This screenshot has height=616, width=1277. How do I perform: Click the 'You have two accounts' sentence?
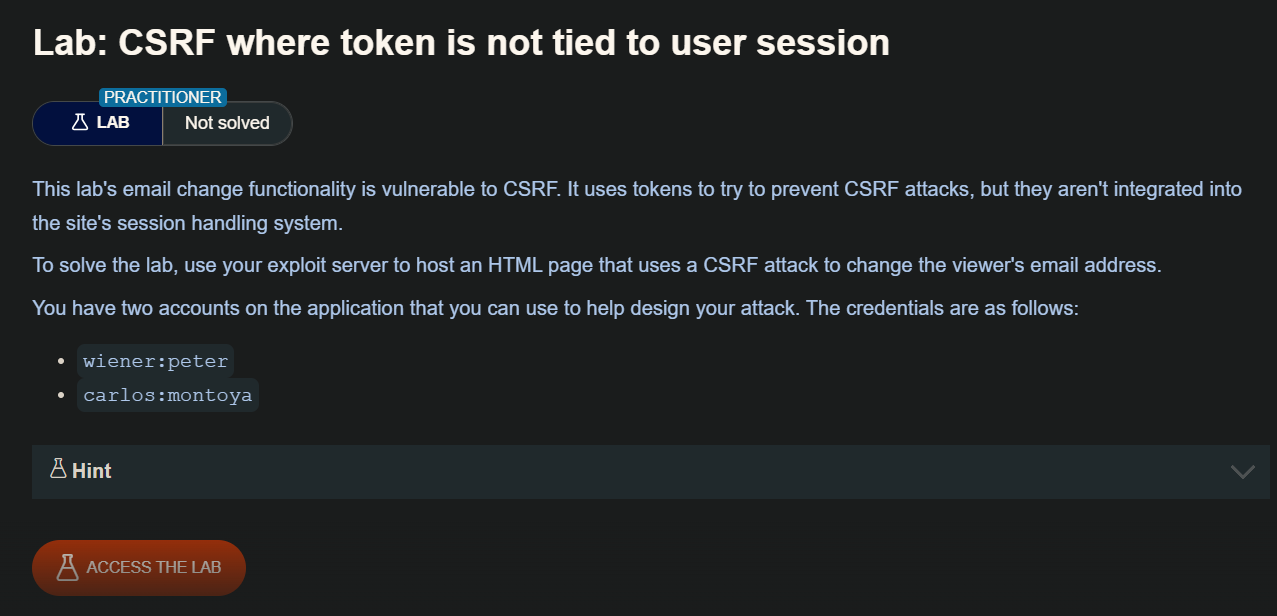click(x=555, y=307)
